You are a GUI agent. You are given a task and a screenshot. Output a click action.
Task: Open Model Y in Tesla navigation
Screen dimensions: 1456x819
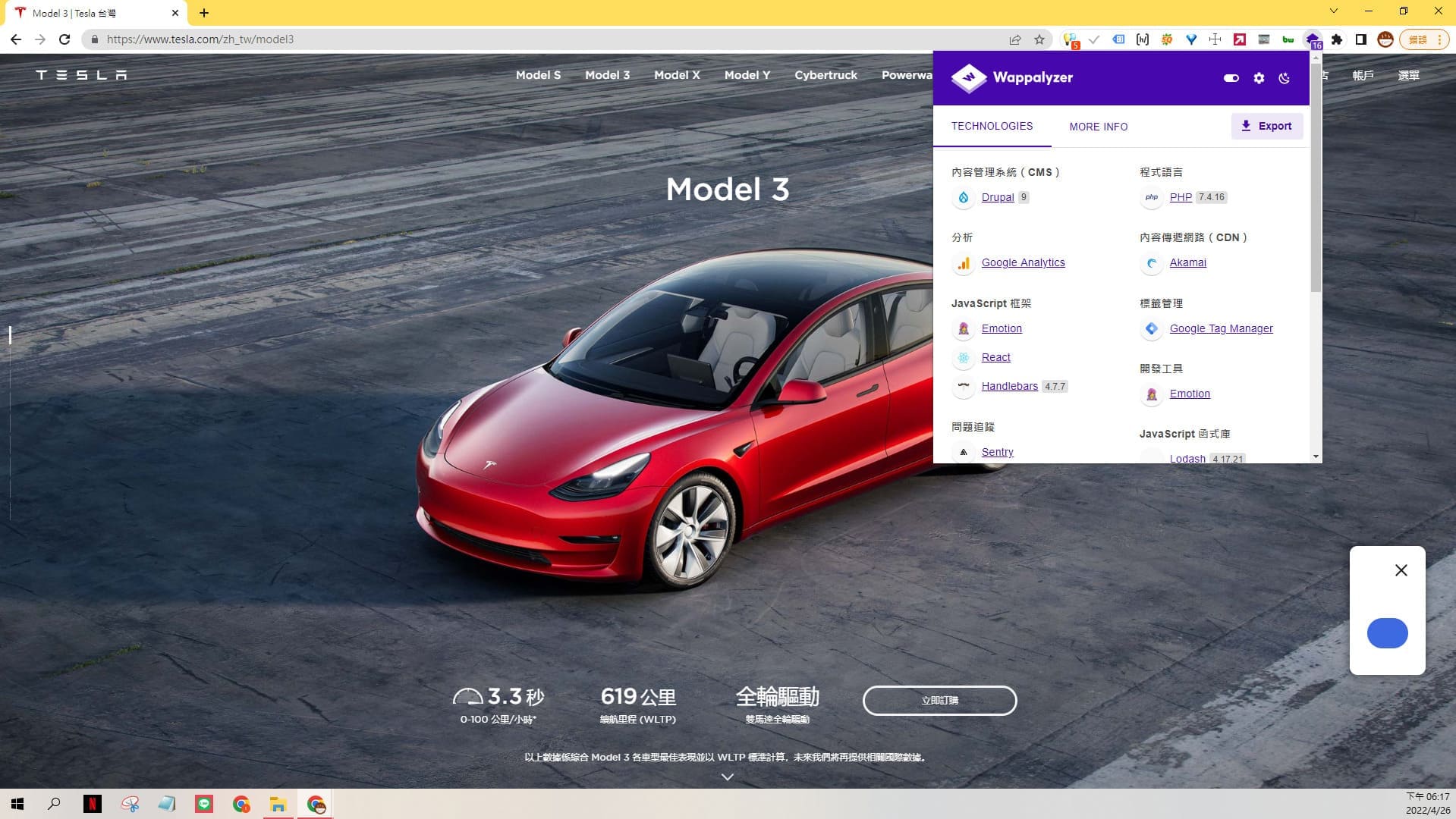(x=747, y=75)
